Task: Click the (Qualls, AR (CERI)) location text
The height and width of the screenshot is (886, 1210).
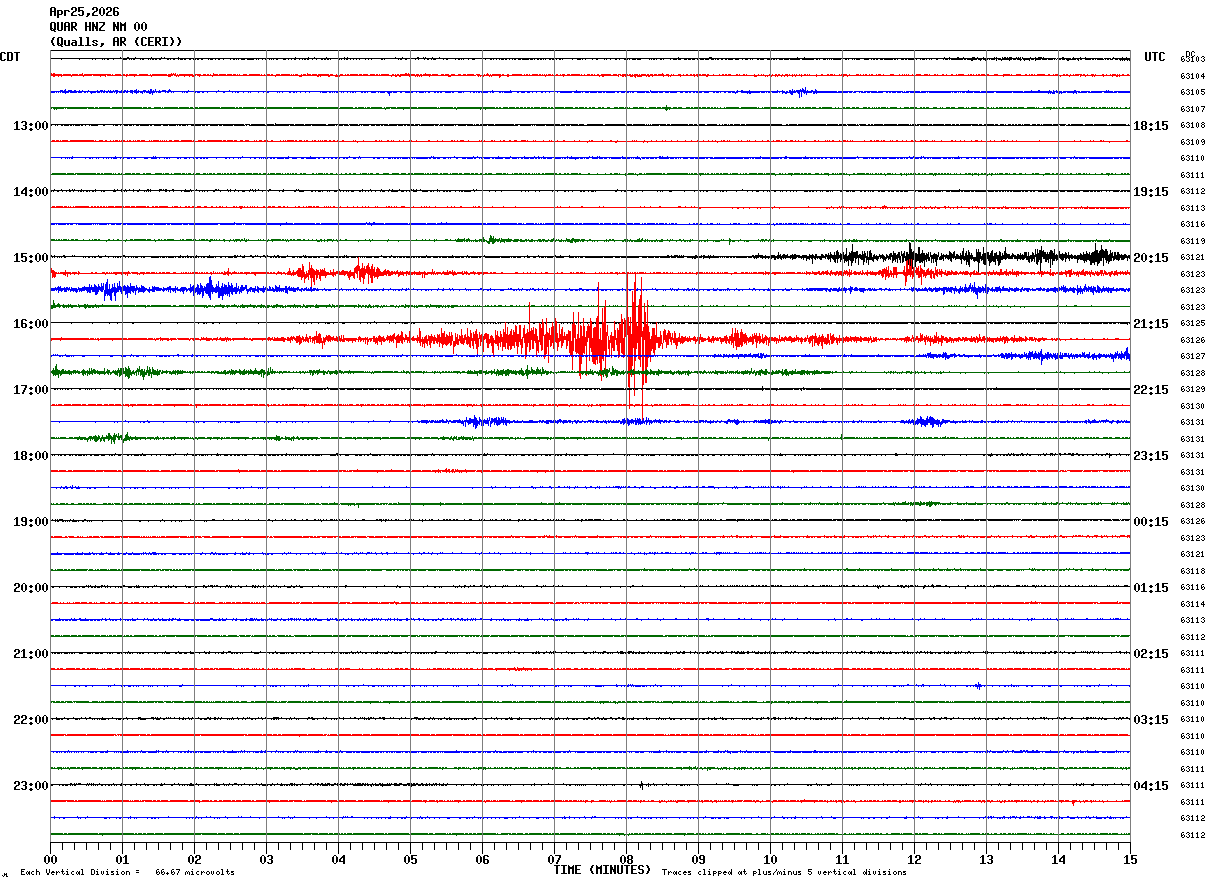Action: coord(115,42)
